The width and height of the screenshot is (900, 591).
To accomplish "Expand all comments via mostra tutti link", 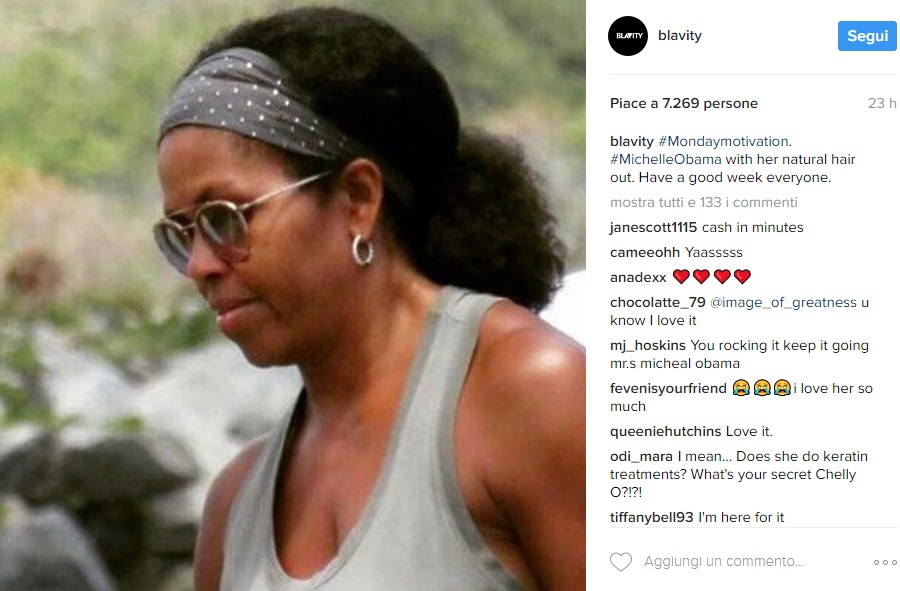I will click(x=703, y=202).
